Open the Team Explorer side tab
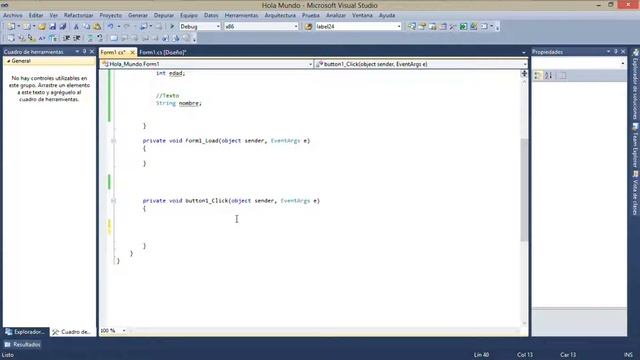 pyautogui.click(x=635, y=145)
